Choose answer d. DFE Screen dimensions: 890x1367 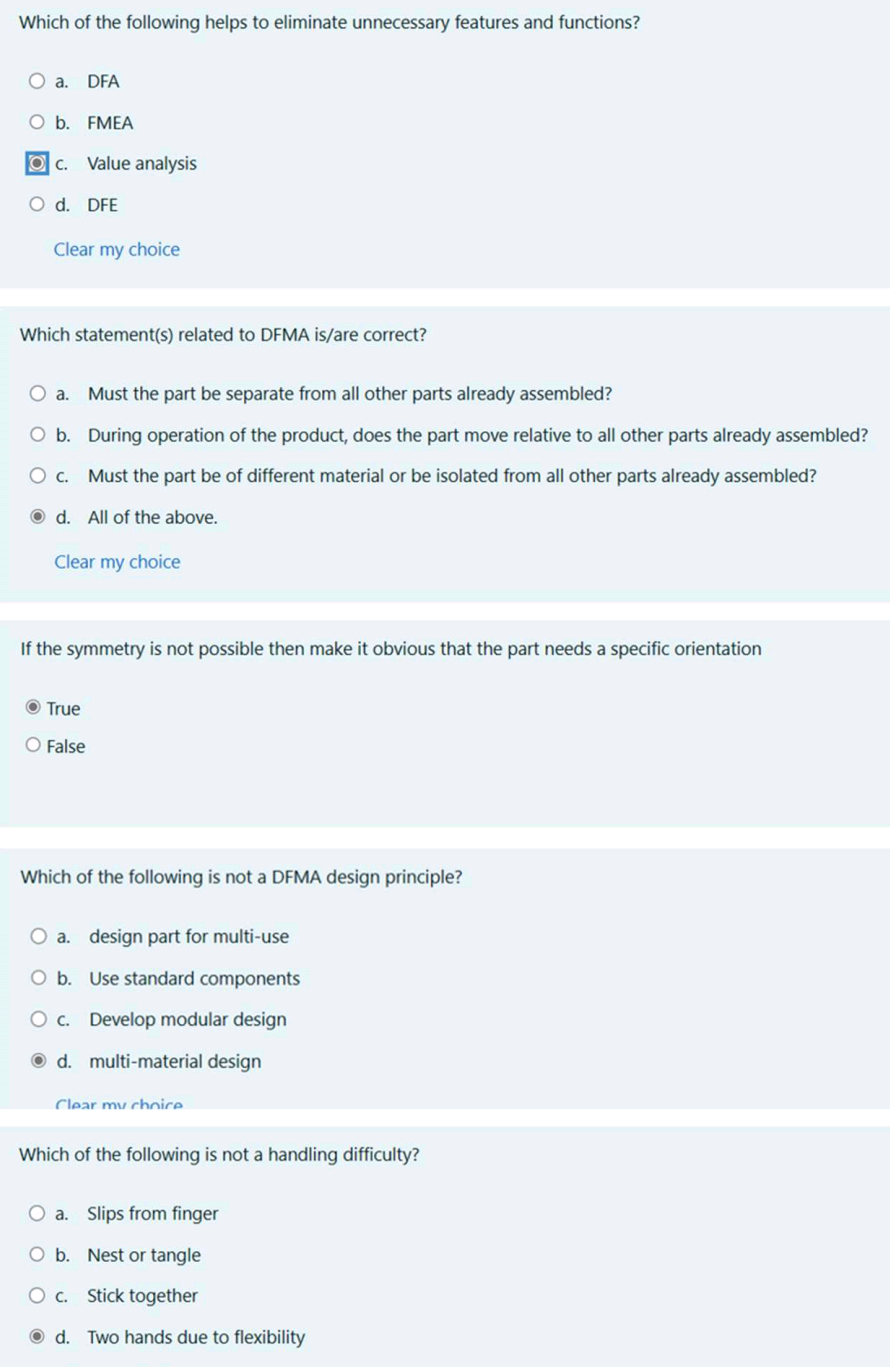(35, 204)
